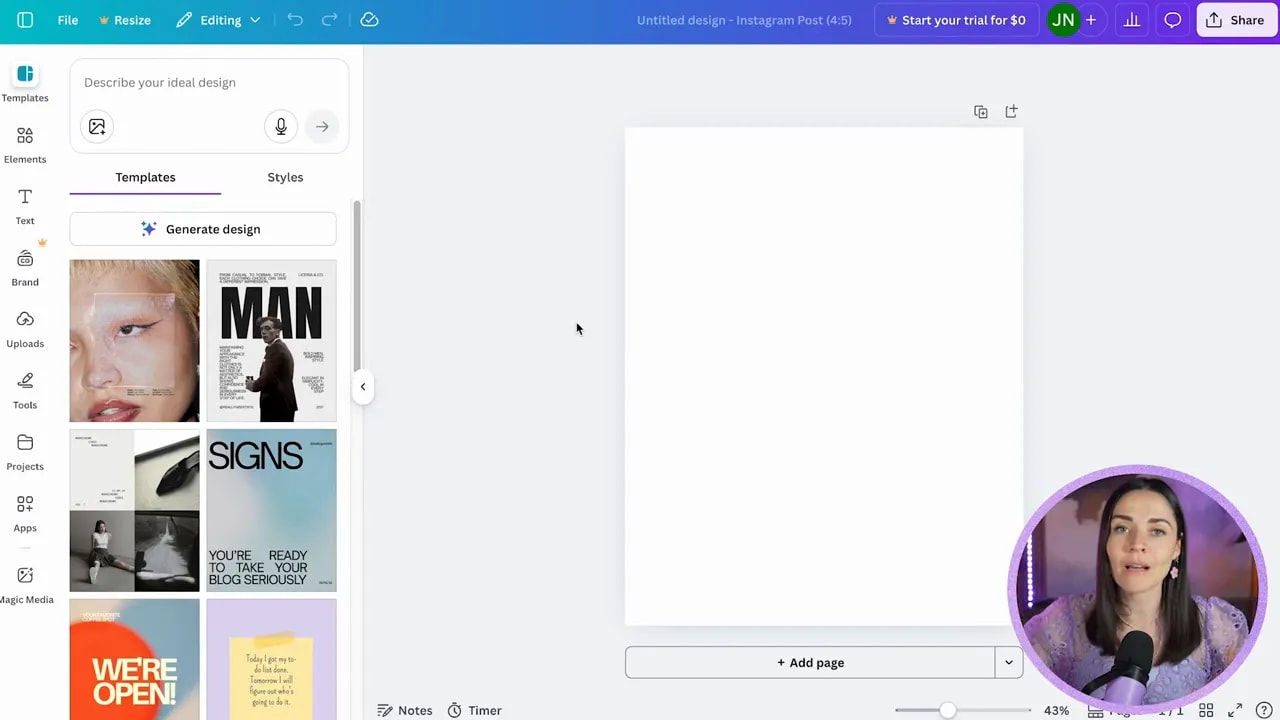
Task: Start your trial for $0
Action: click(956, 20)
